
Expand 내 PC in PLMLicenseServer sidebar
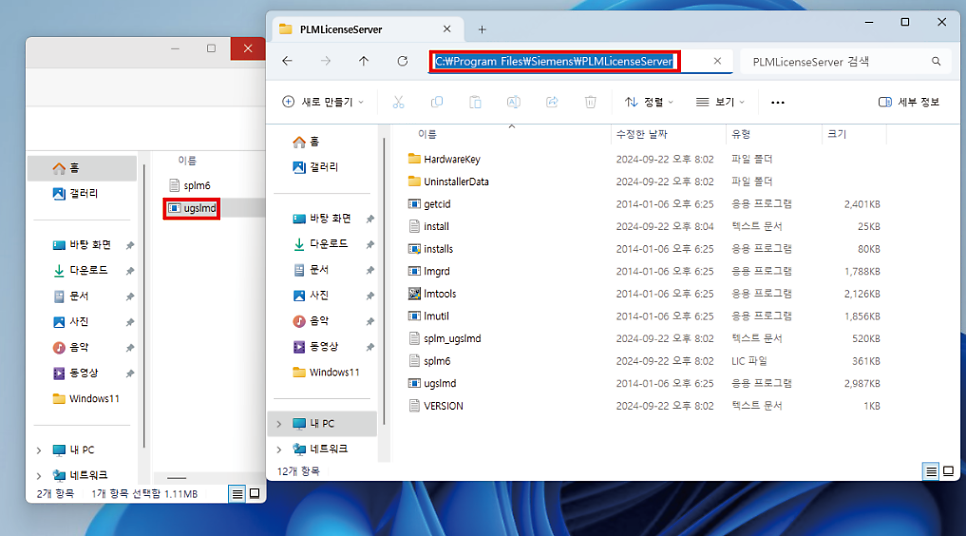tap(279, 424)
